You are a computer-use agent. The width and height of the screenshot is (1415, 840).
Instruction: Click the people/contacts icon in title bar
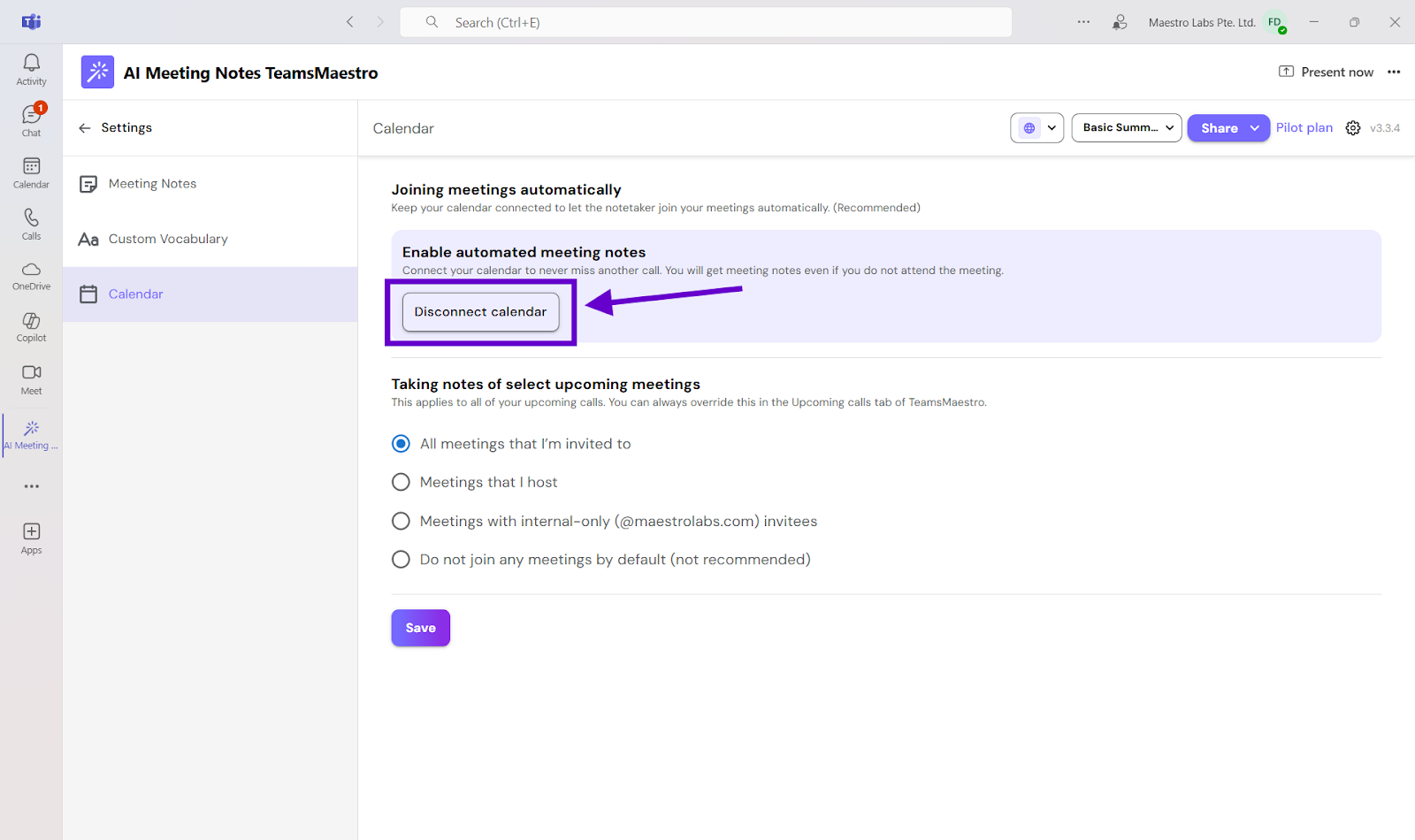tap(1120, 22)
